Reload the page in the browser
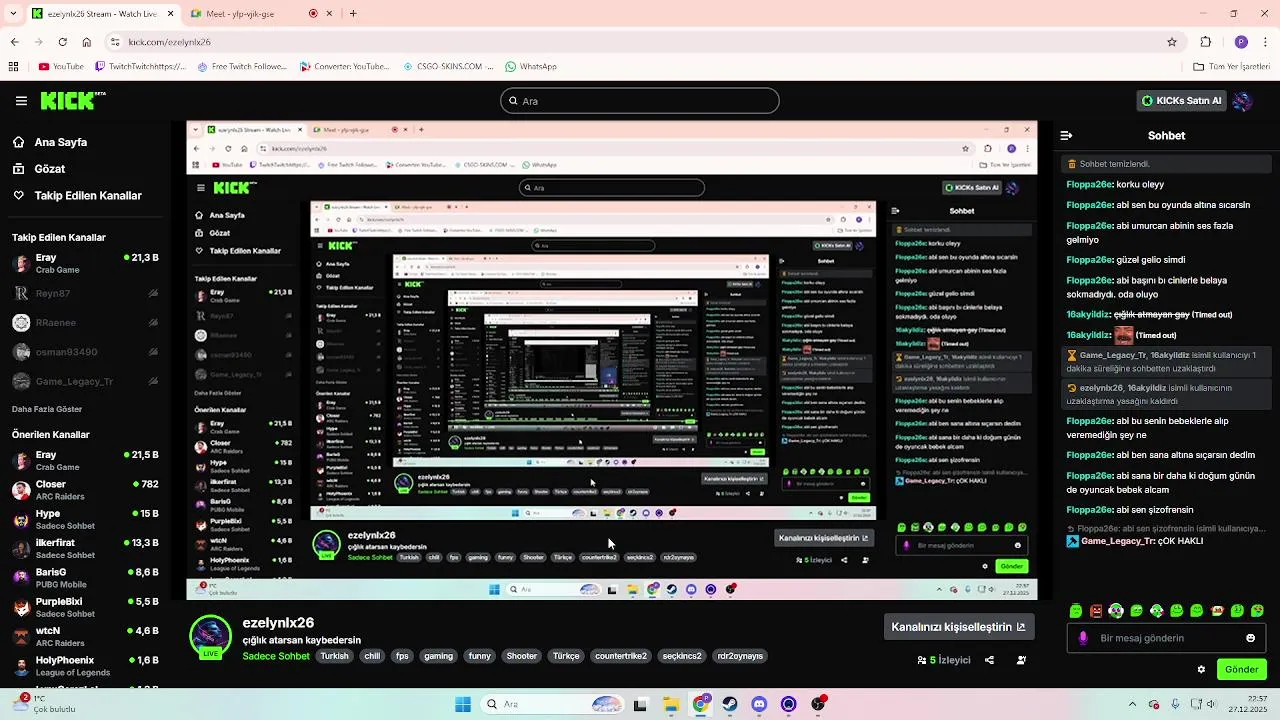The height and width of the screenshot is (720, 1280). pos(62,42)
